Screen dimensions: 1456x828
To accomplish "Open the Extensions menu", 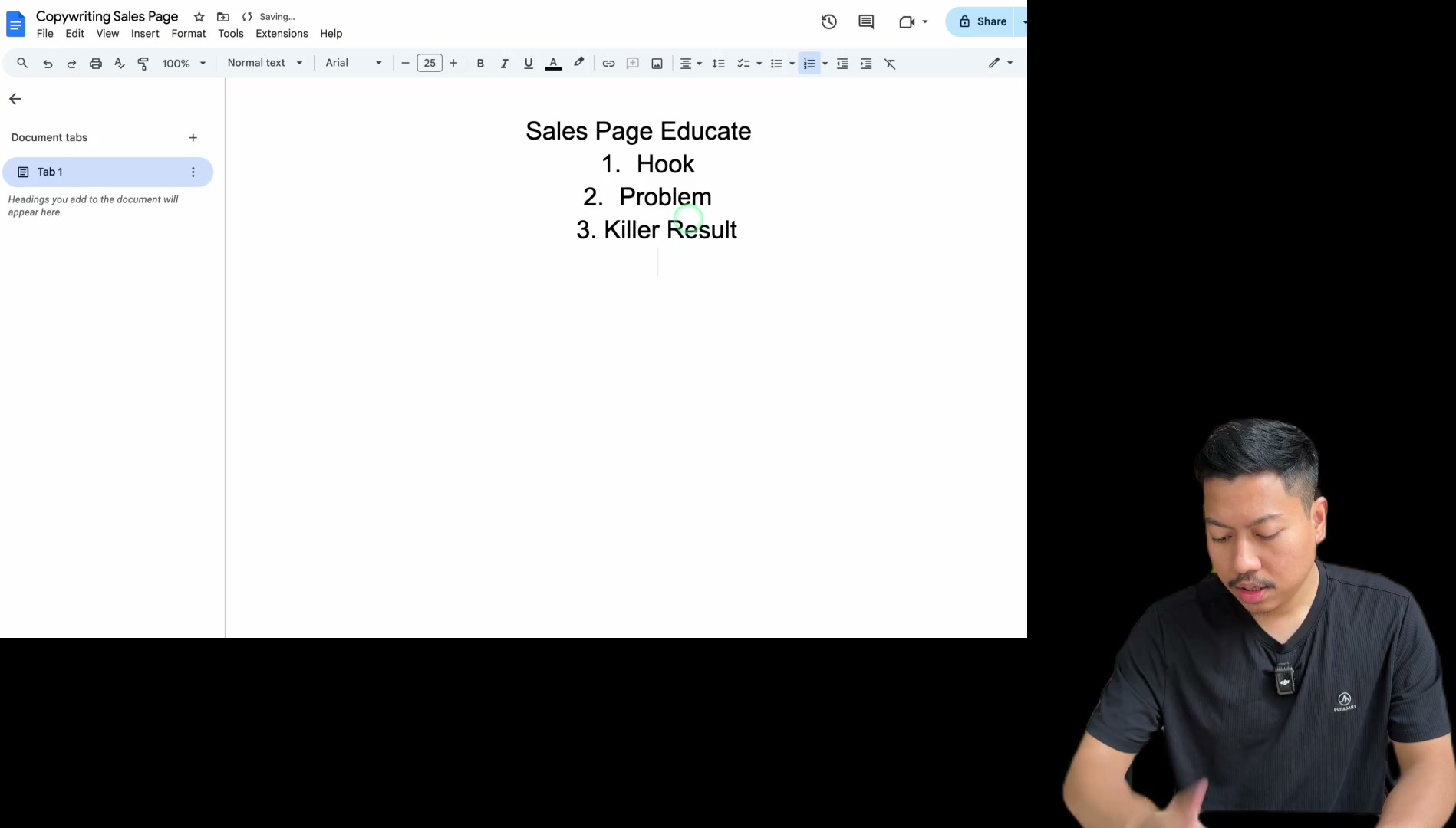I will coord(282,34).
